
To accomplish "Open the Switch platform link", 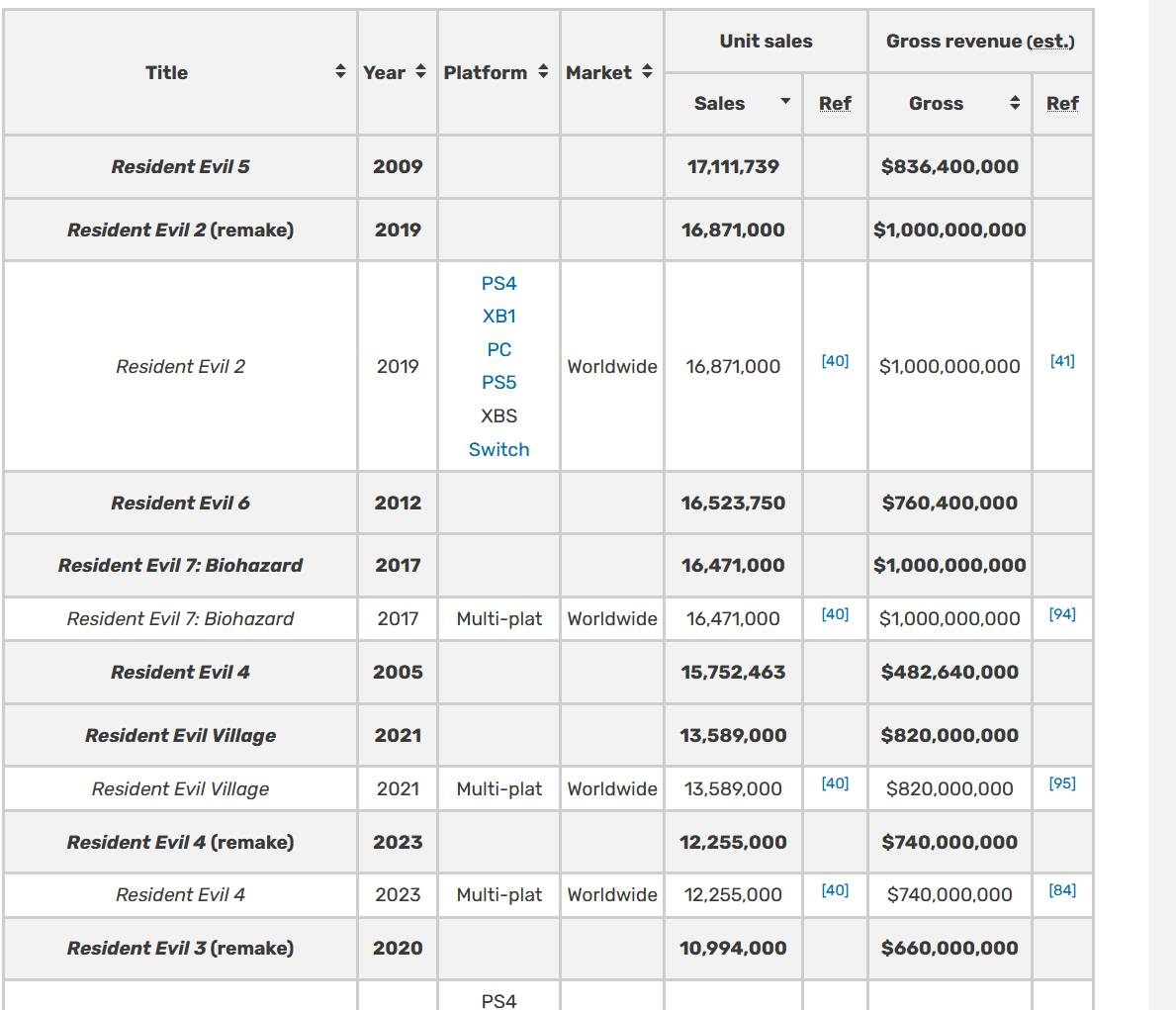I will [498, 449].
